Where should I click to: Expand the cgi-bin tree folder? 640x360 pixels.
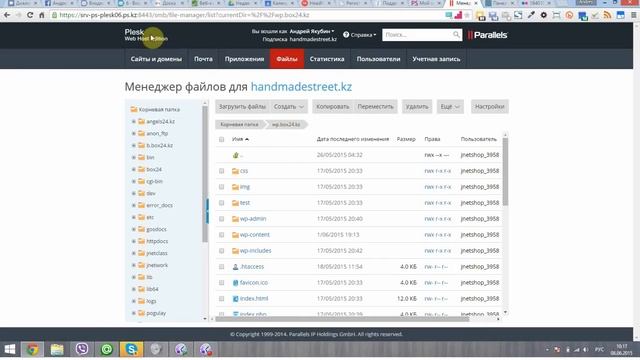133,181
